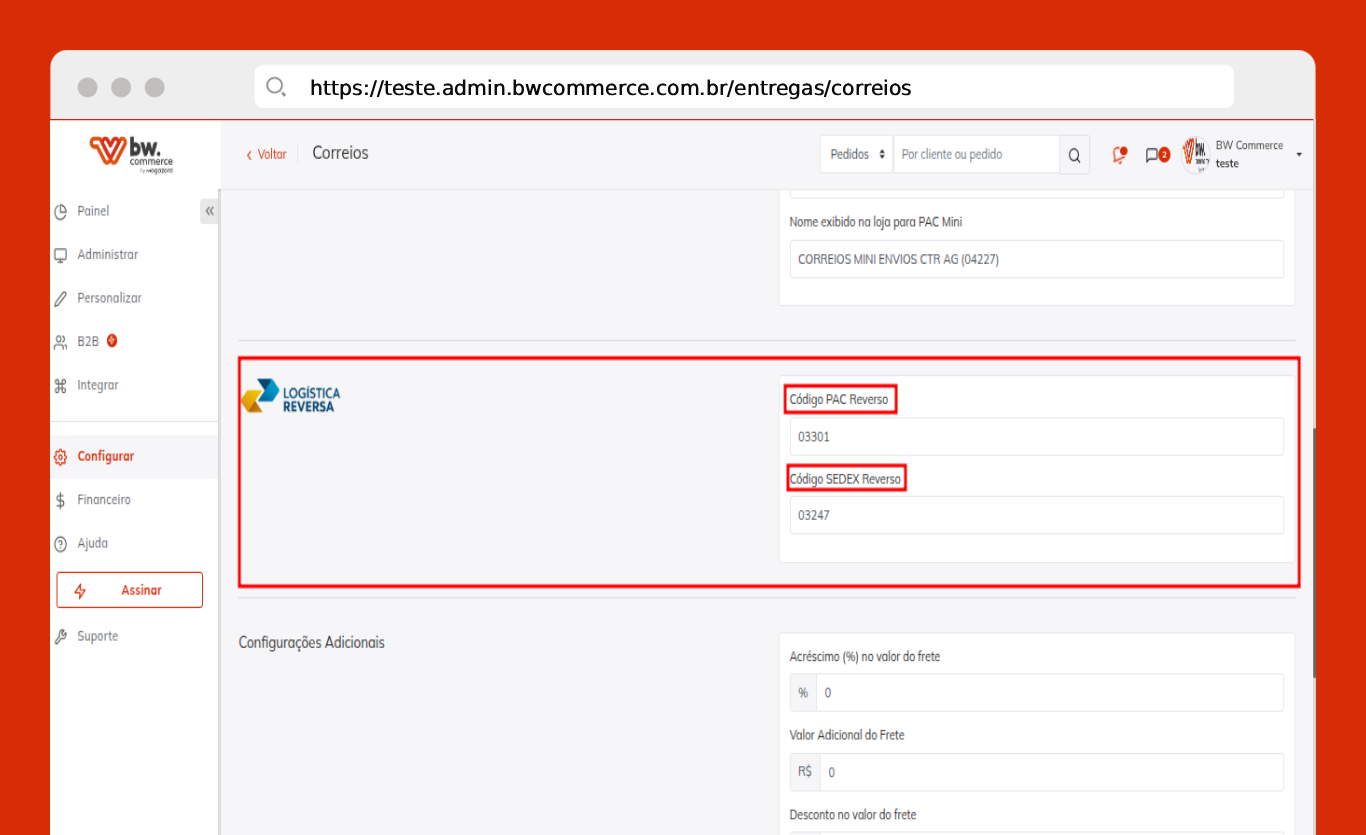
Task: Open the Administrar menu
Action: coord(107,255)
